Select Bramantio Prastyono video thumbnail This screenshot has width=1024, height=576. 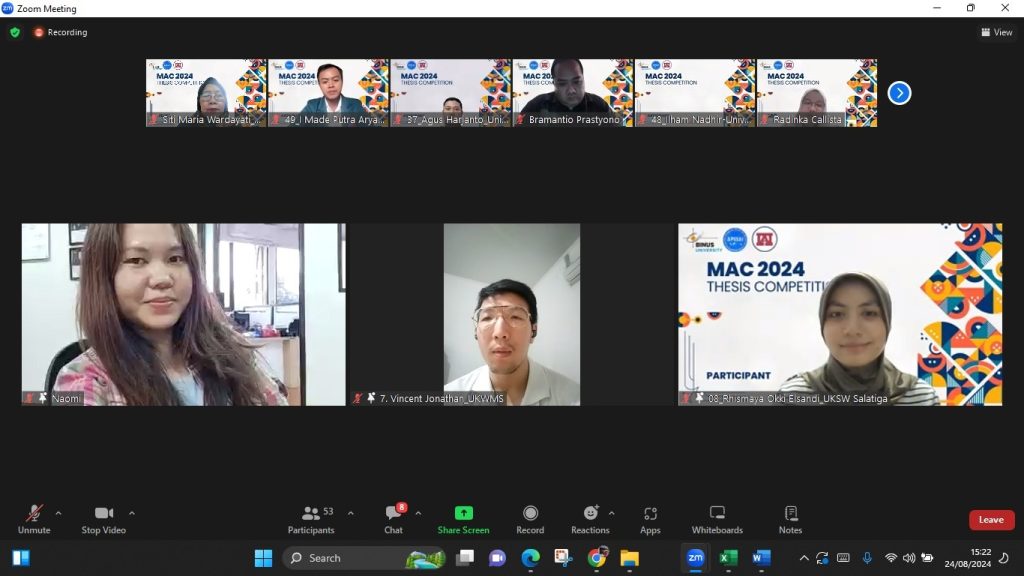coord(572,92)
